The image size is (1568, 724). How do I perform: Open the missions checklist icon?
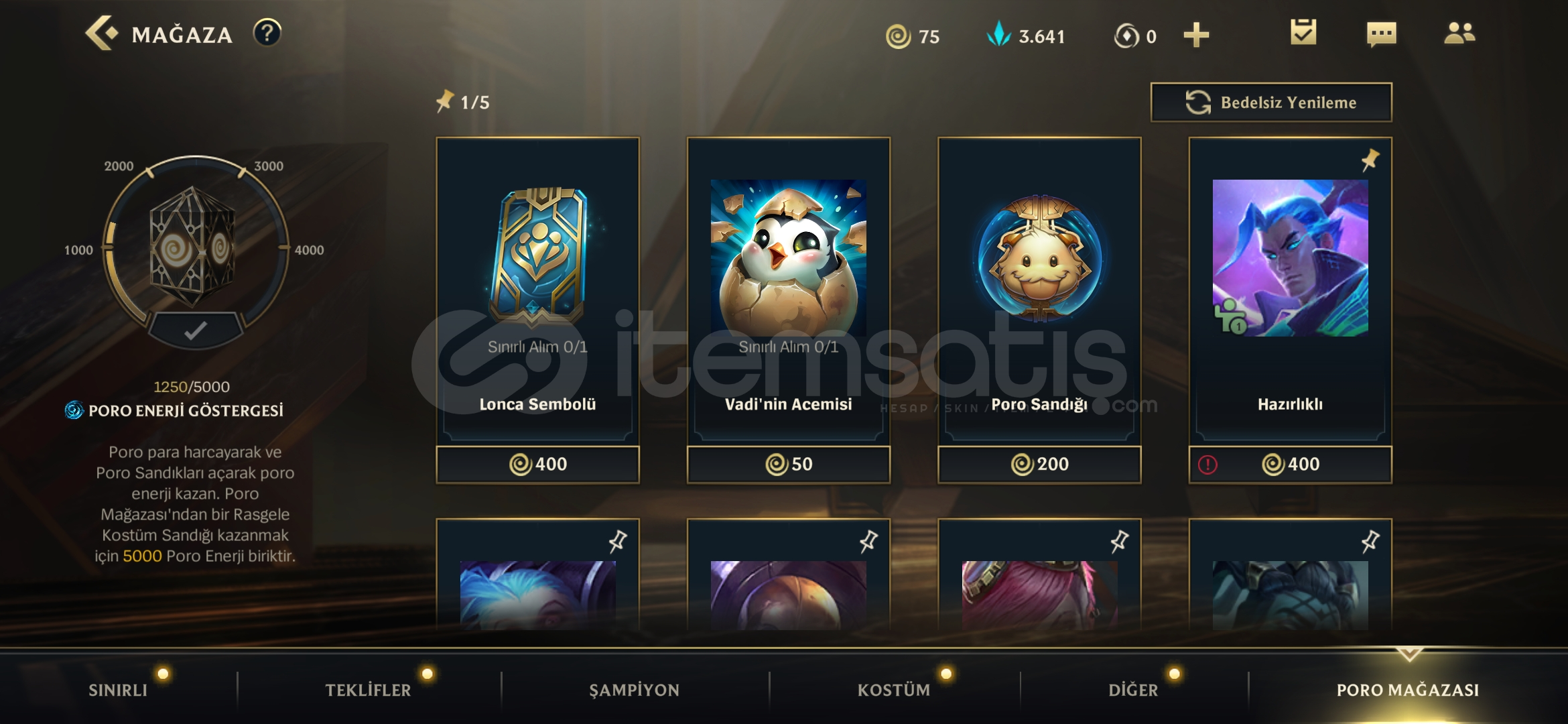click(x=1303, y=32)
